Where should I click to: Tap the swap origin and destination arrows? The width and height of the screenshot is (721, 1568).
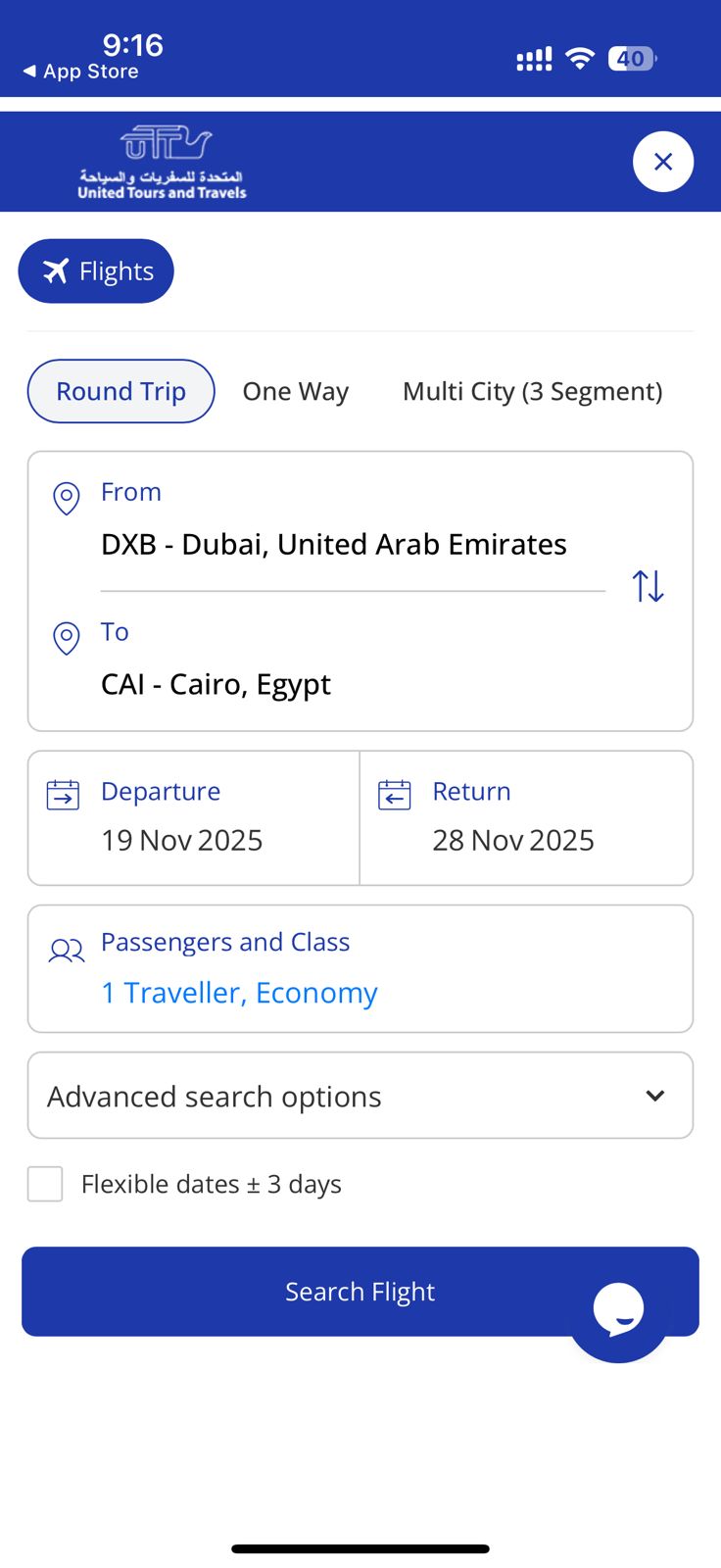coord(648,586)
